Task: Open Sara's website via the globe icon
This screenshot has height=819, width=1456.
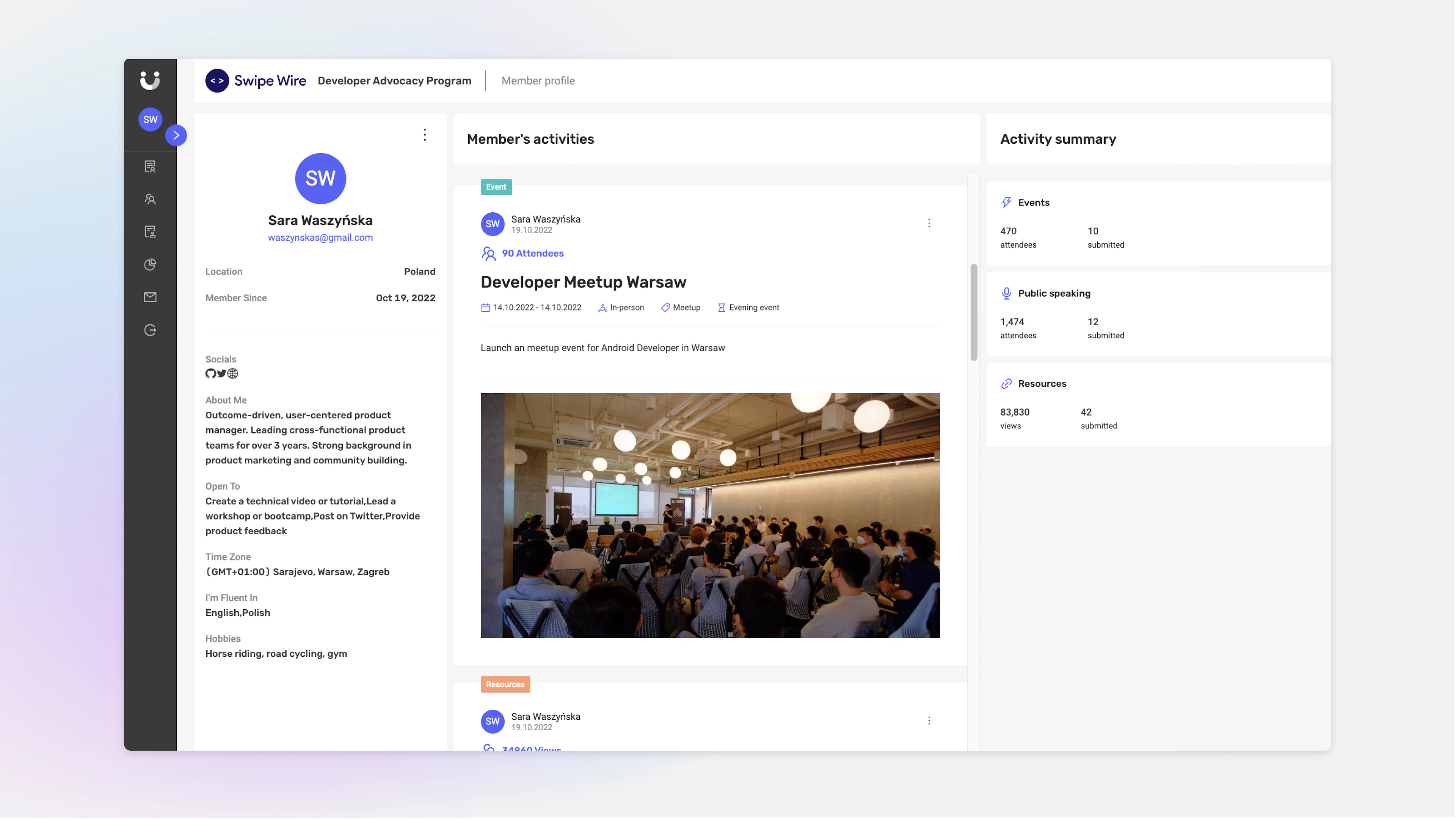Action: pyautogui.click(x=232, y=373)
